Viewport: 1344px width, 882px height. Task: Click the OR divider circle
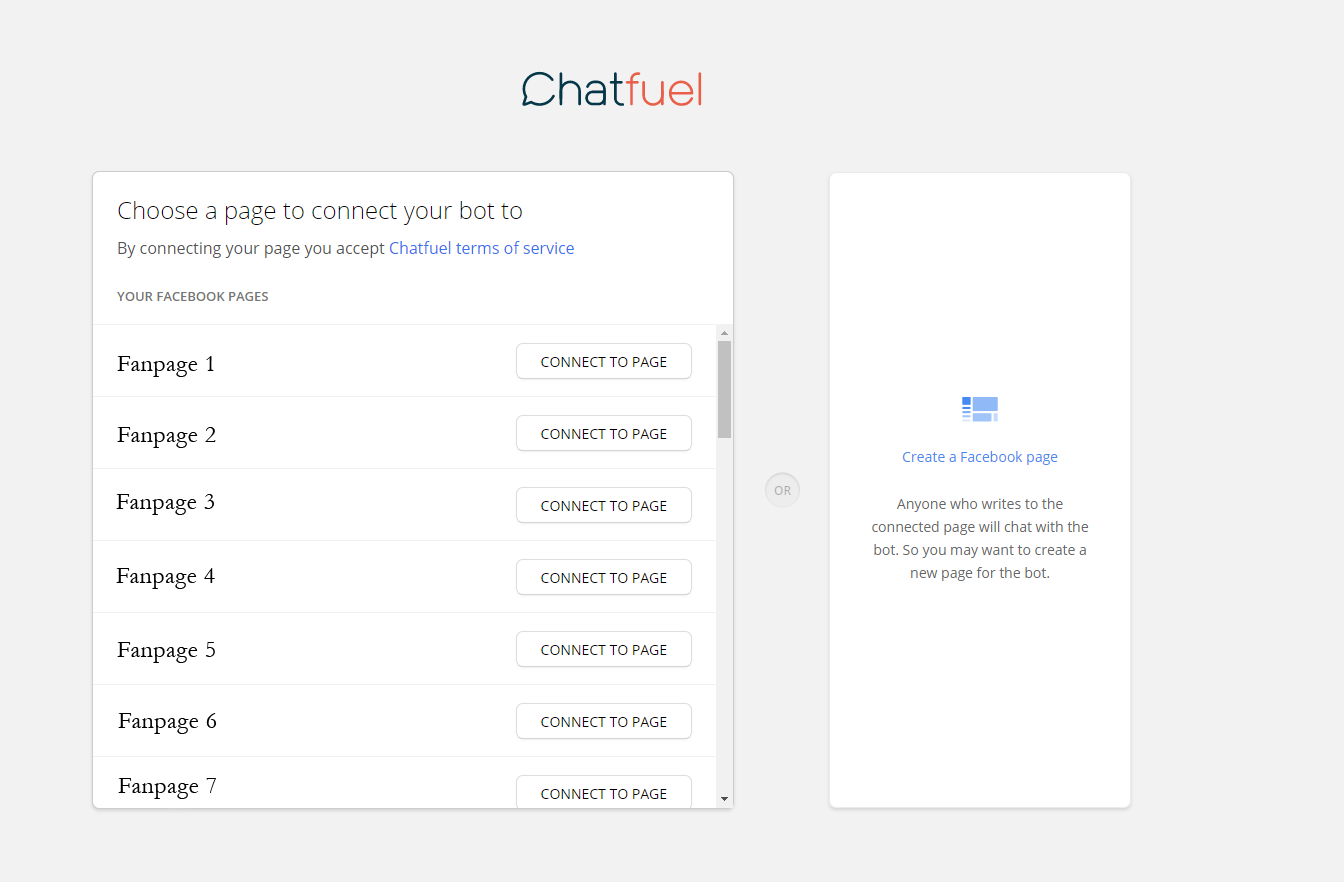point(782,490)
